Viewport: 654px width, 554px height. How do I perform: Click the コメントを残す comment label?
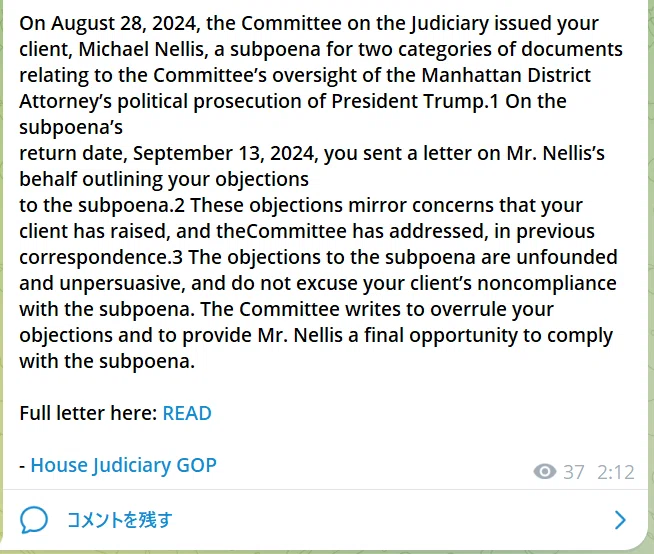(x=119, y=520)
